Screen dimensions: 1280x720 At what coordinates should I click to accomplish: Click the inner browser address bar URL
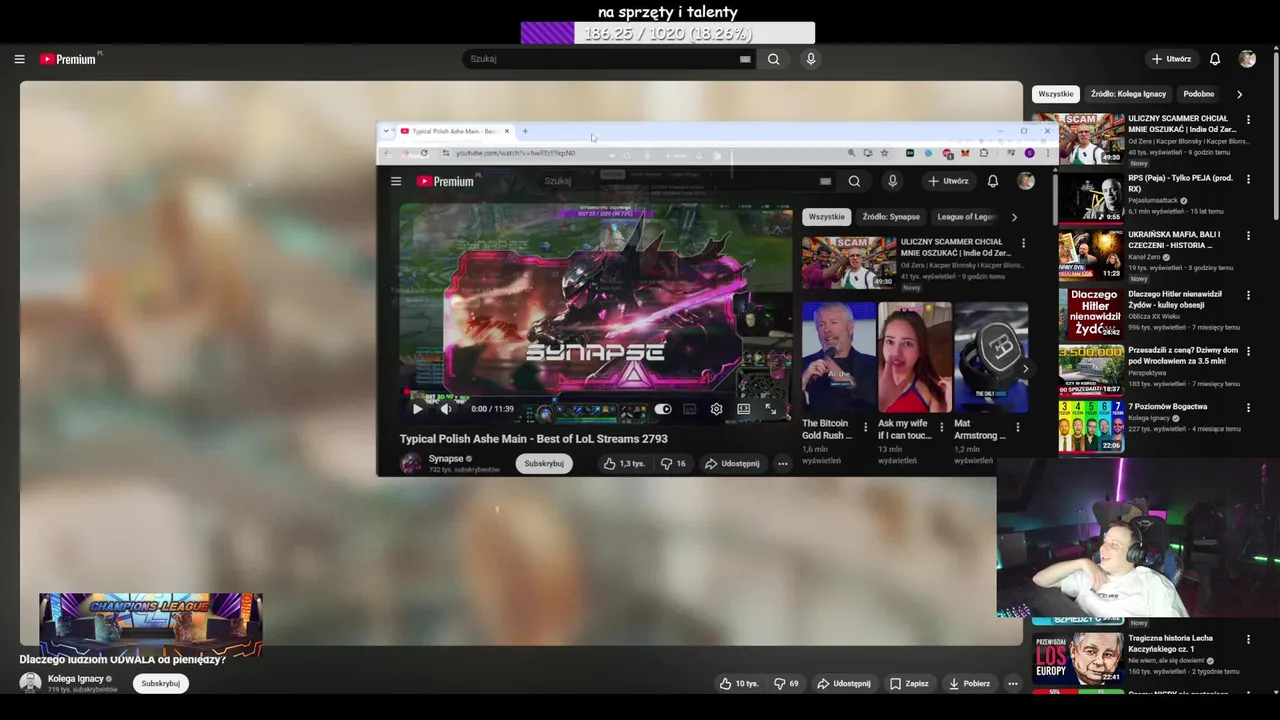[x=515, y=153]
